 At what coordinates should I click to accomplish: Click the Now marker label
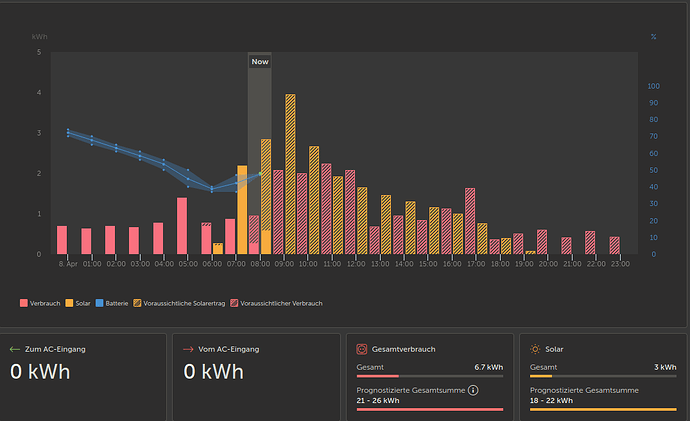(260, 62)
